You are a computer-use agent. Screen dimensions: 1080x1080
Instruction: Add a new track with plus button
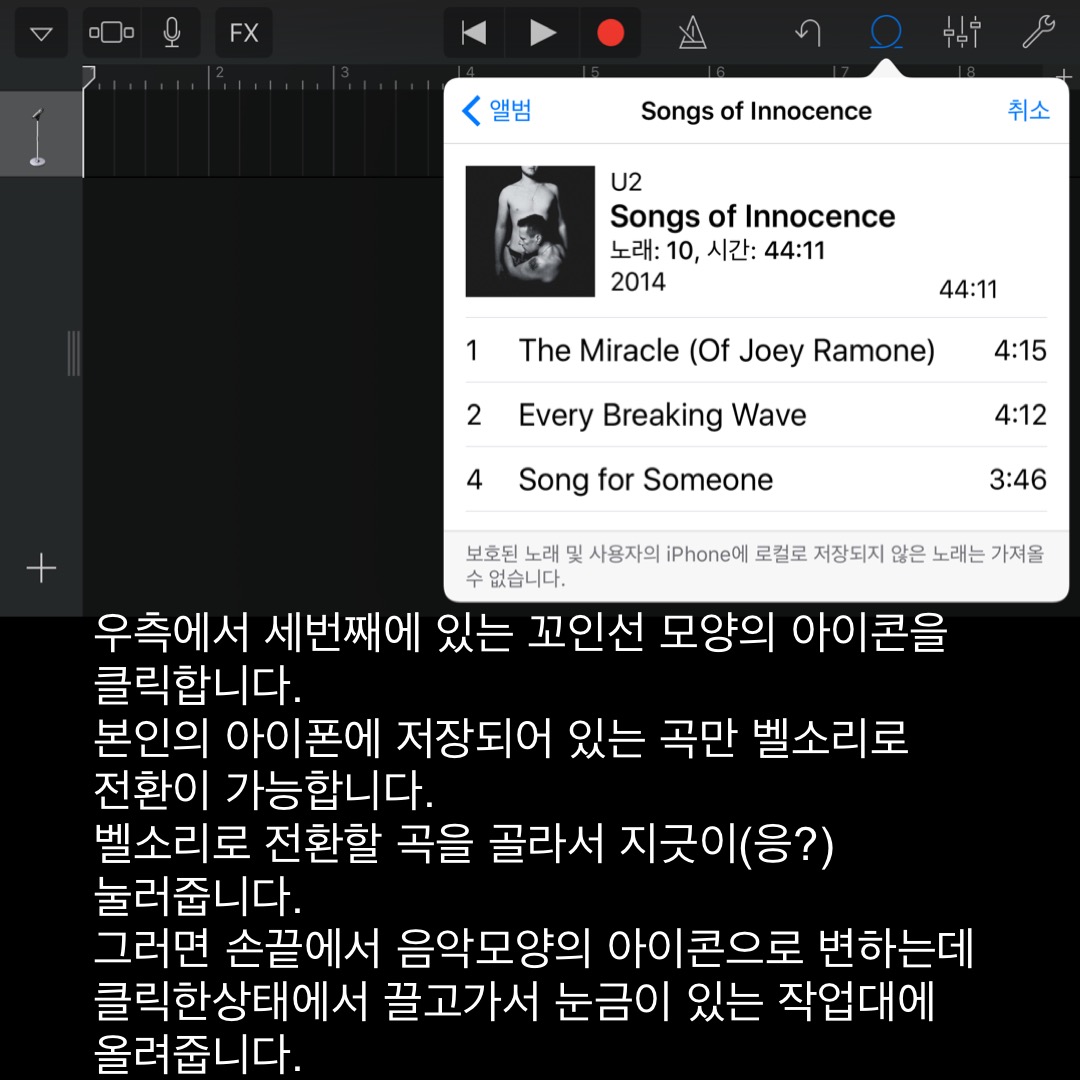[41, 568]
